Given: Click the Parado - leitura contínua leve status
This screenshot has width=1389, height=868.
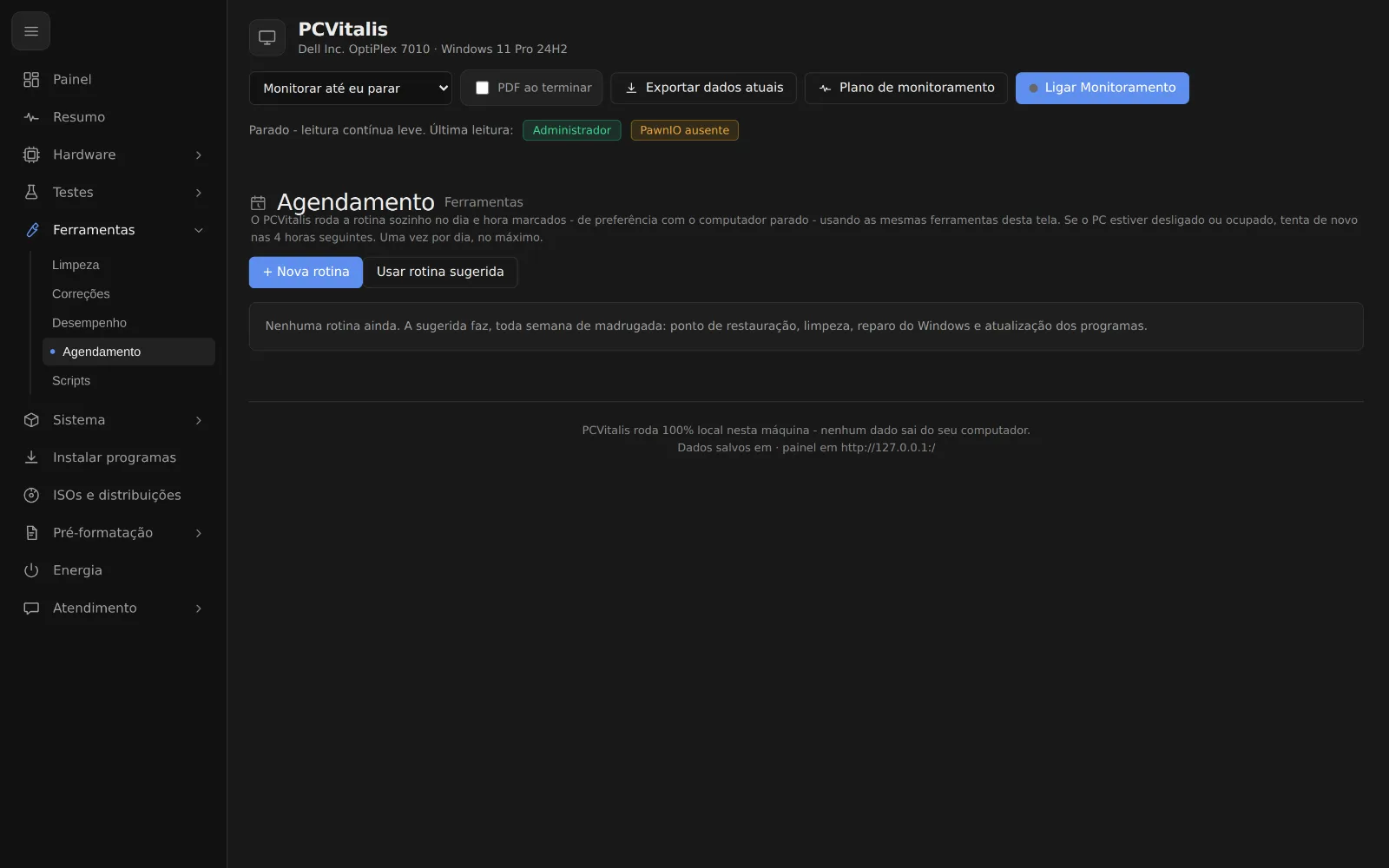Looking at the screenshot, I should pyautogui.click(x=381, y=130).
